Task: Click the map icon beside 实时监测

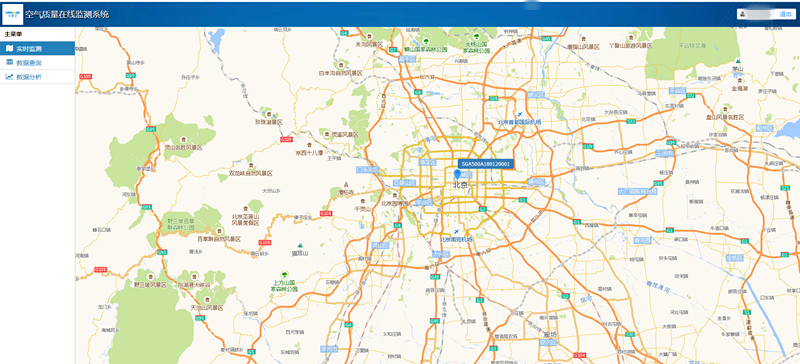Action: 9,49
